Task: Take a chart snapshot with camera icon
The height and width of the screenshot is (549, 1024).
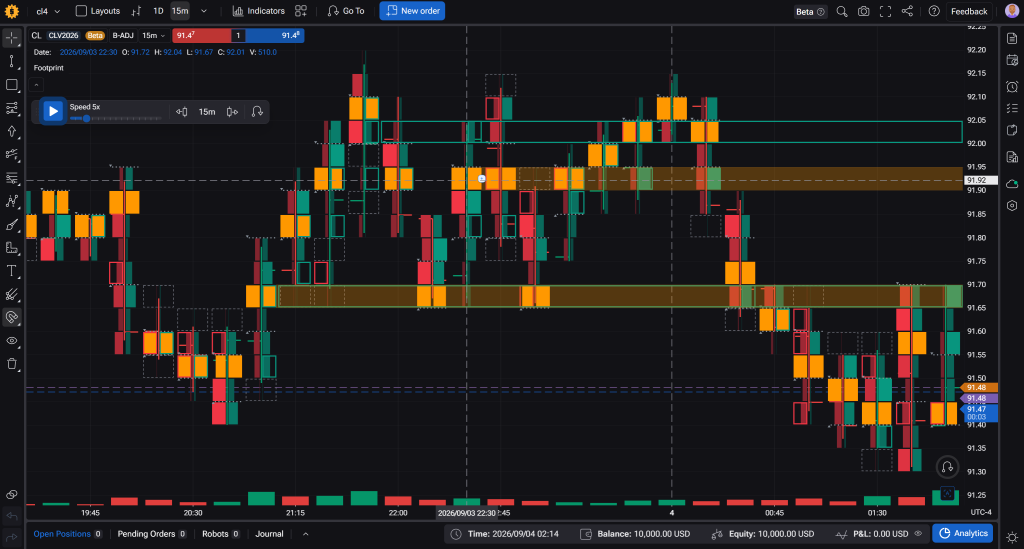Action: pos(863,11)
